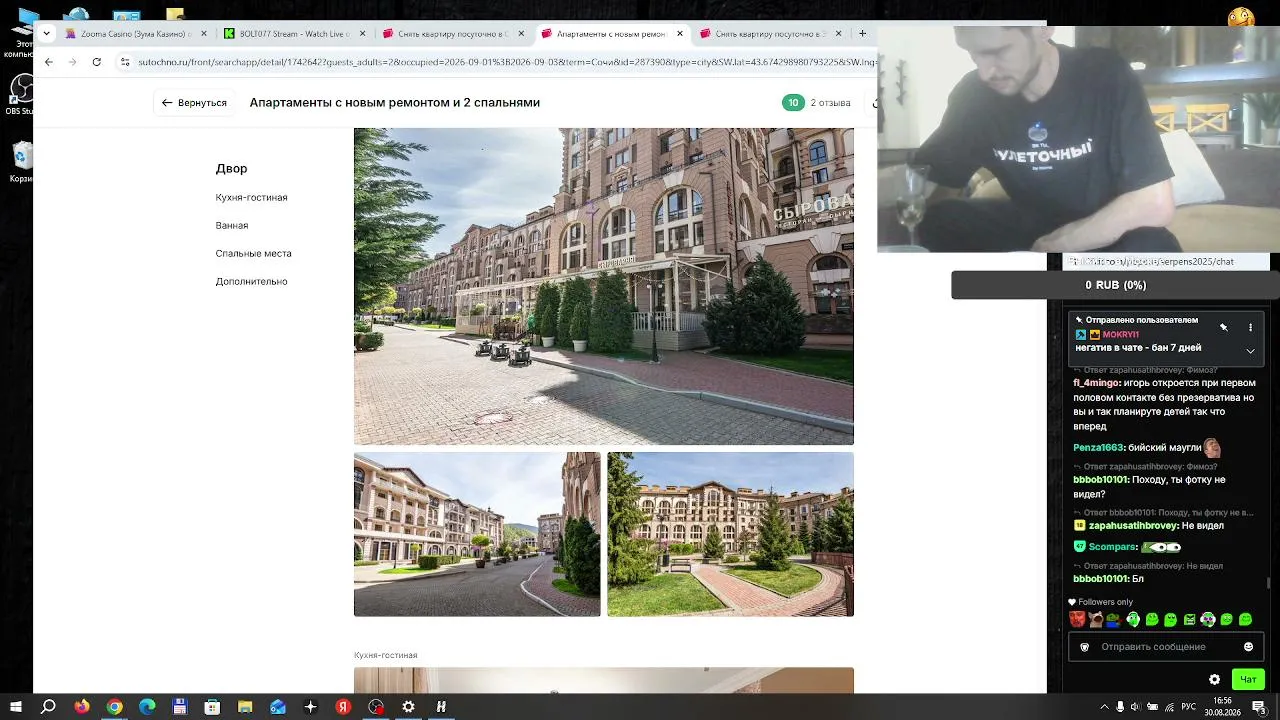
Task: Open the floppy disk app in taskbar
Action: pos(180,707)
